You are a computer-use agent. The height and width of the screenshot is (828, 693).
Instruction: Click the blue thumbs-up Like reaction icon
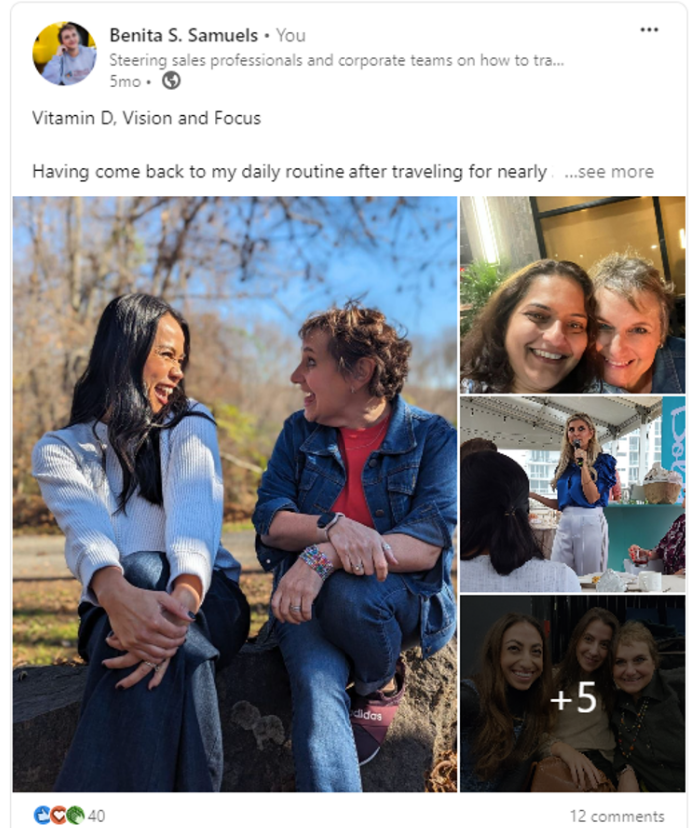point(42,815)
